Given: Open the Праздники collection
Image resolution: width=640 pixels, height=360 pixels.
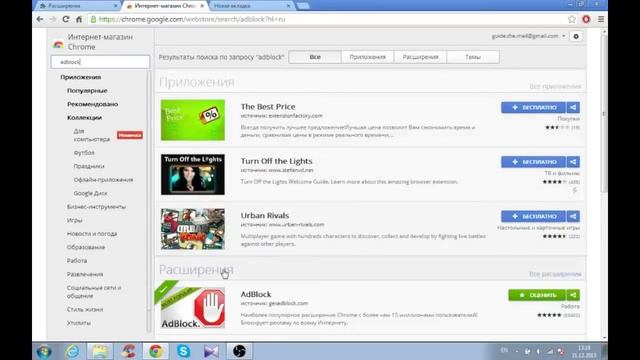Looking at the screenshot, I should [89, 166].
